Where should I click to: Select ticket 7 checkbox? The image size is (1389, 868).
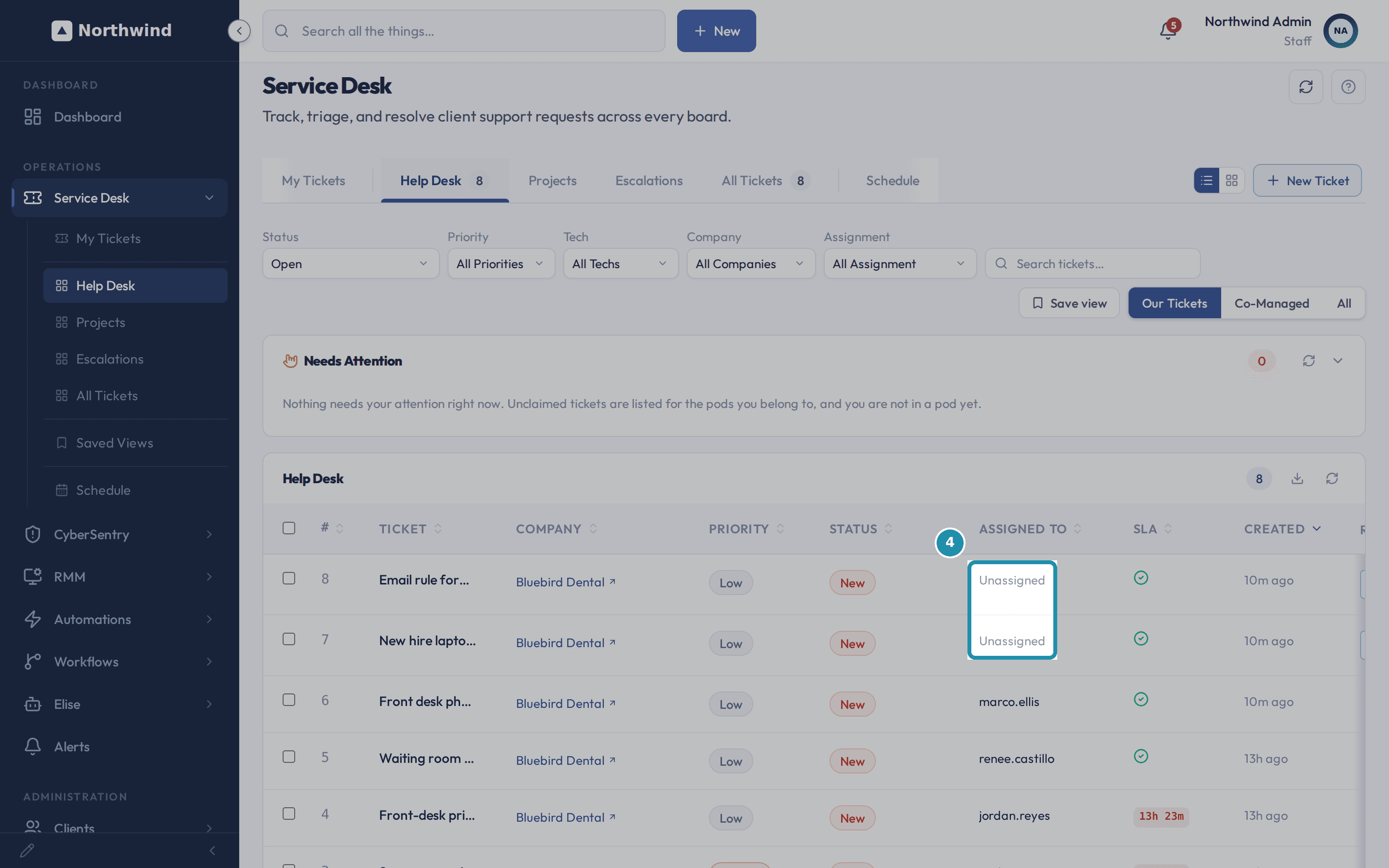289,639
